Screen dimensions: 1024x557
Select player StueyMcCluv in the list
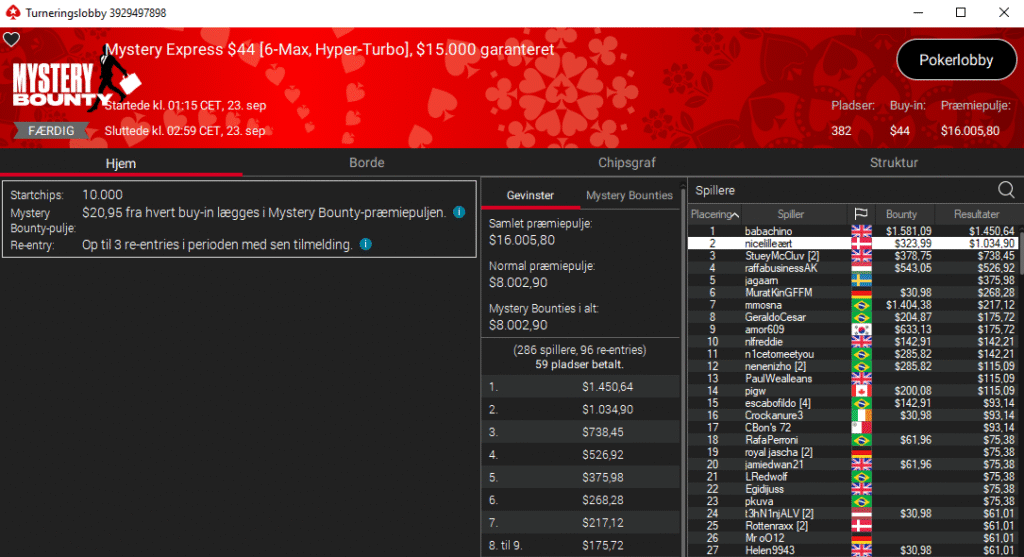coord(781,255)
